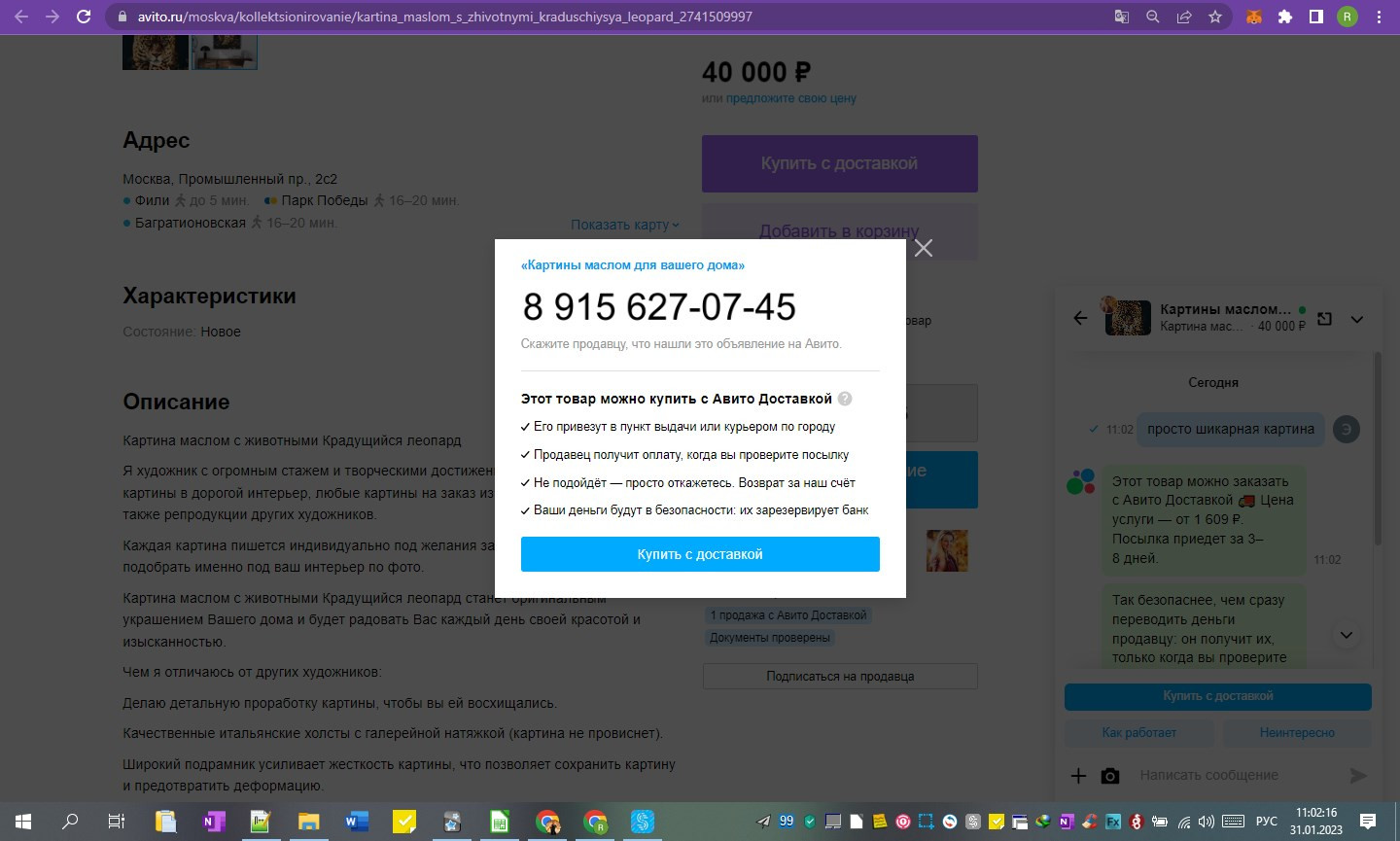Open the Chrome profile avatar R
The image size is (1400, 841).
coord(1347,17)
